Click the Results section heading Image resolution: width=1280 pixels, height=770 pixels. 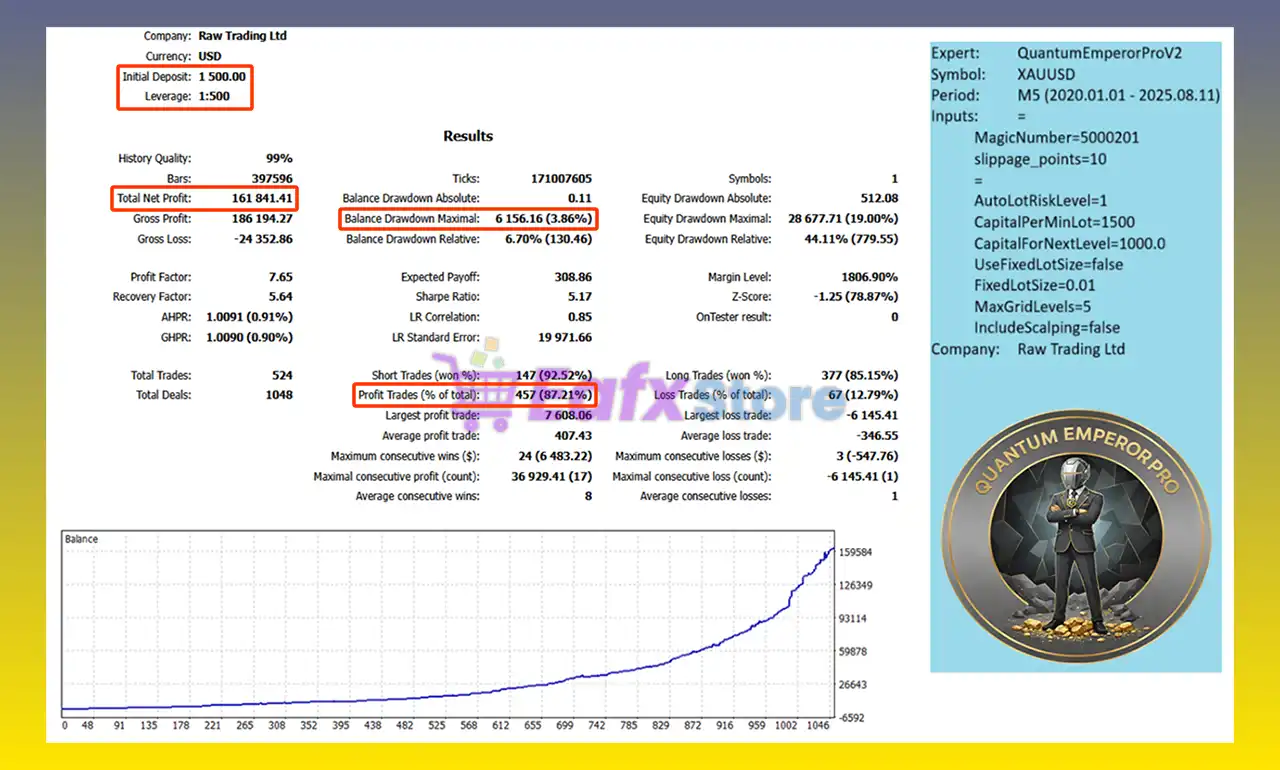[468, 136]
